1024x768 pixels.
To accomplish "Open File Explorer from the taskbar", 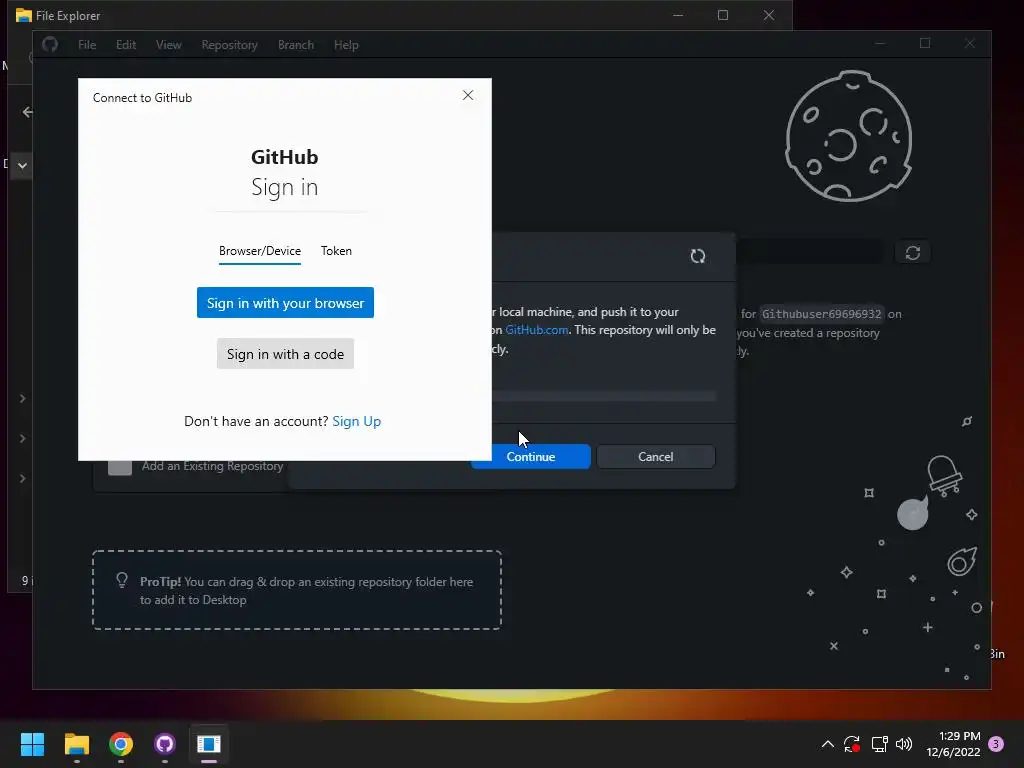I will tap(76, 744).
